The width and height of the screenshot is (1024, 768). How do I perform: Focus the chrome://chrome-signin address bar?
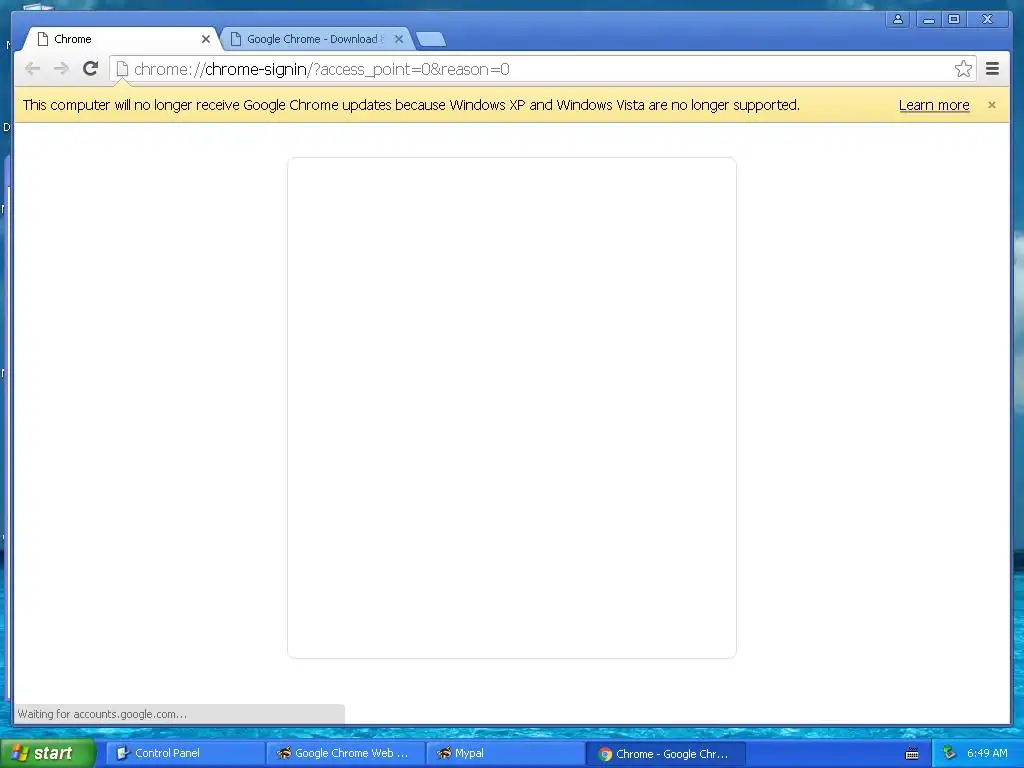click(542, 69)
